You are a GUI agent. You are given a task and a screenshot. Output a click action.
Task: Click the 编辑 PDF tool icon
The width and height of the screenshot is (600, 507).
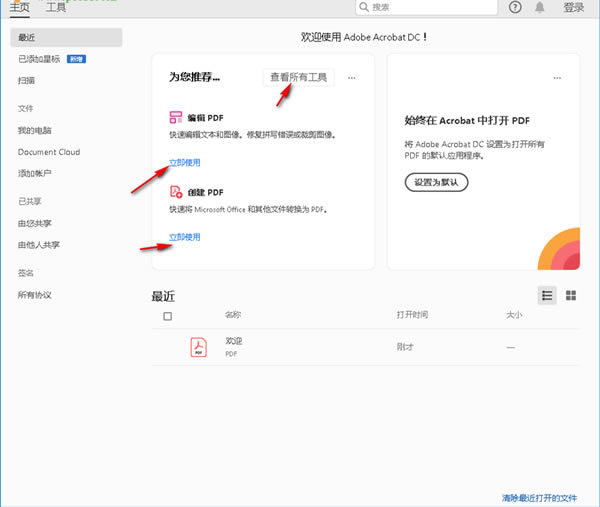(176, 117)
